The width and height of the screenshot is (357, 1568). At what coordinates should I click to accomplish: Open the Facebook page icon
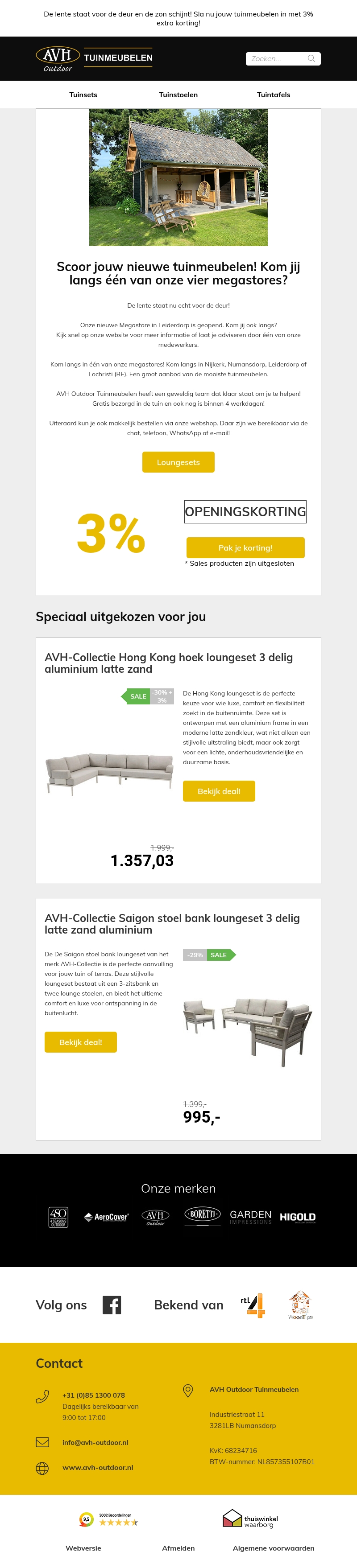pyautogui.click(x=112, y=1305)
